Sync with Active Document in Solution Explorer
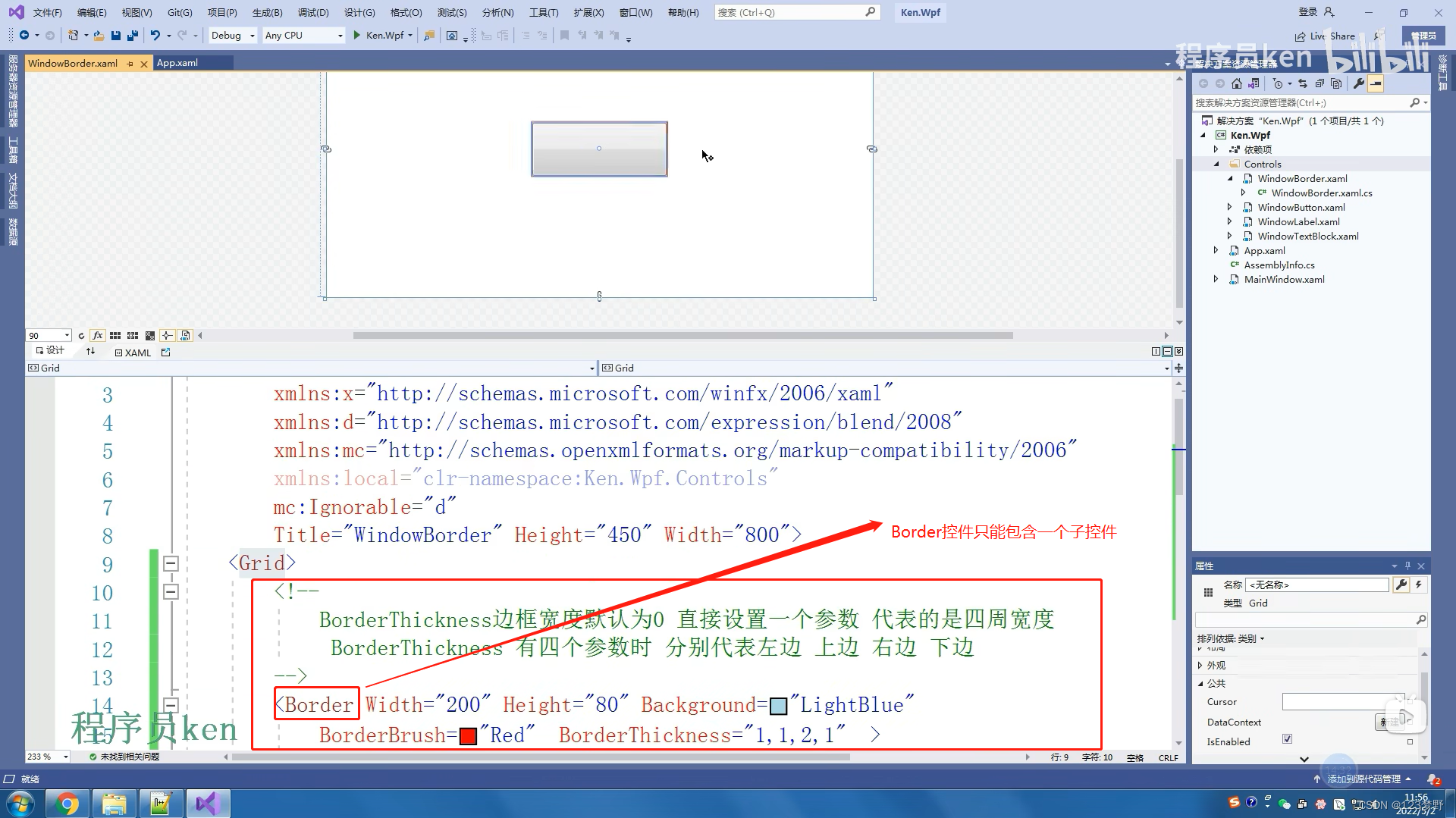The image size is (1456, 818). coord(1303,83)
